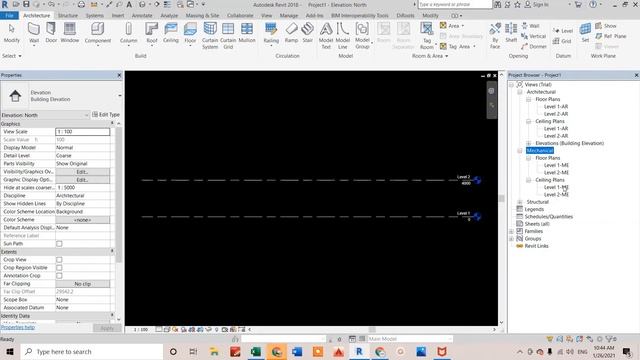This screenshot has height=360, width=640.
Task: Select the Shaft opening tool
Action: pos(511,33)
